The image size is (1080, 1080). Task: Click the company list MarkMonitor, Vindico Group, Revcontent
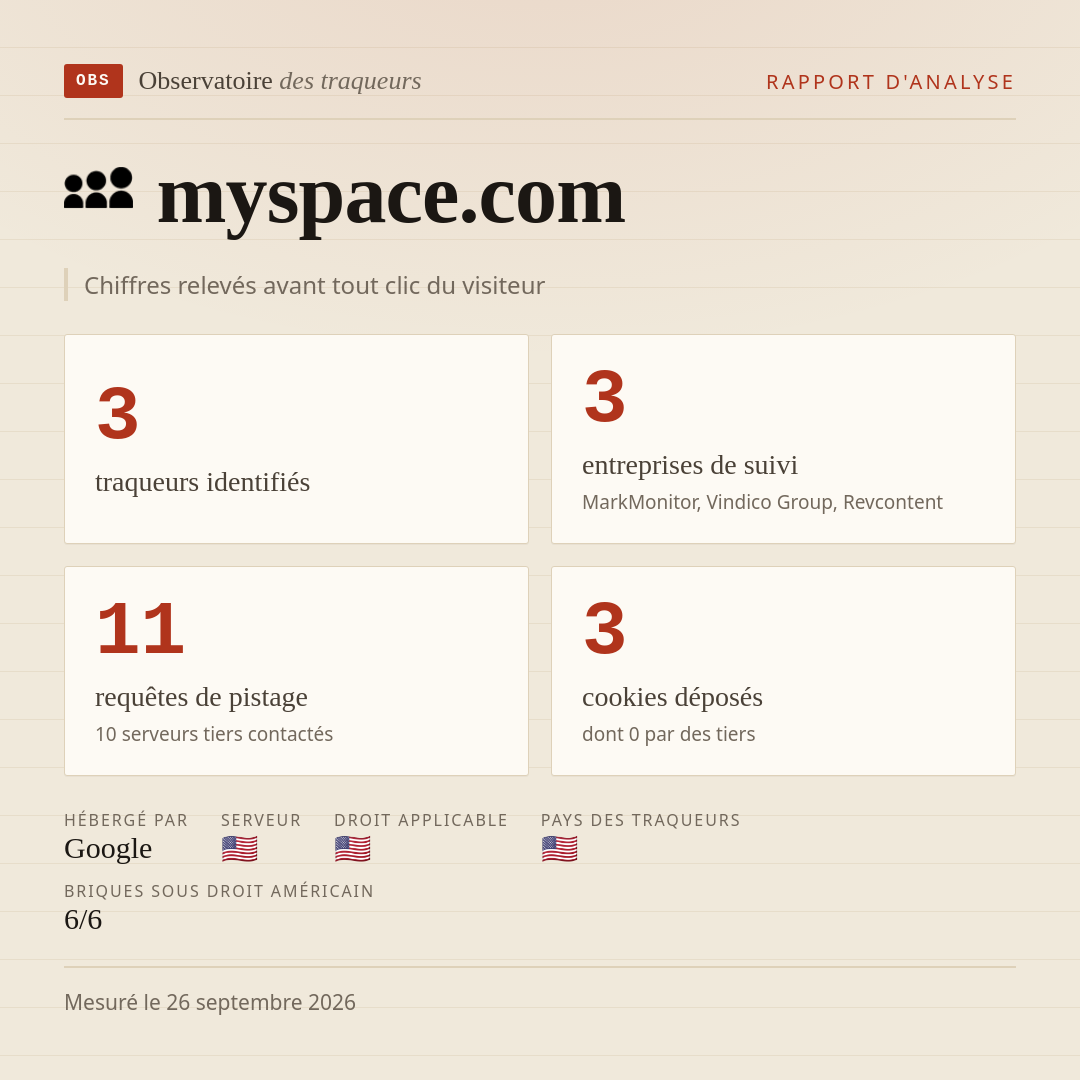point(762,502)
